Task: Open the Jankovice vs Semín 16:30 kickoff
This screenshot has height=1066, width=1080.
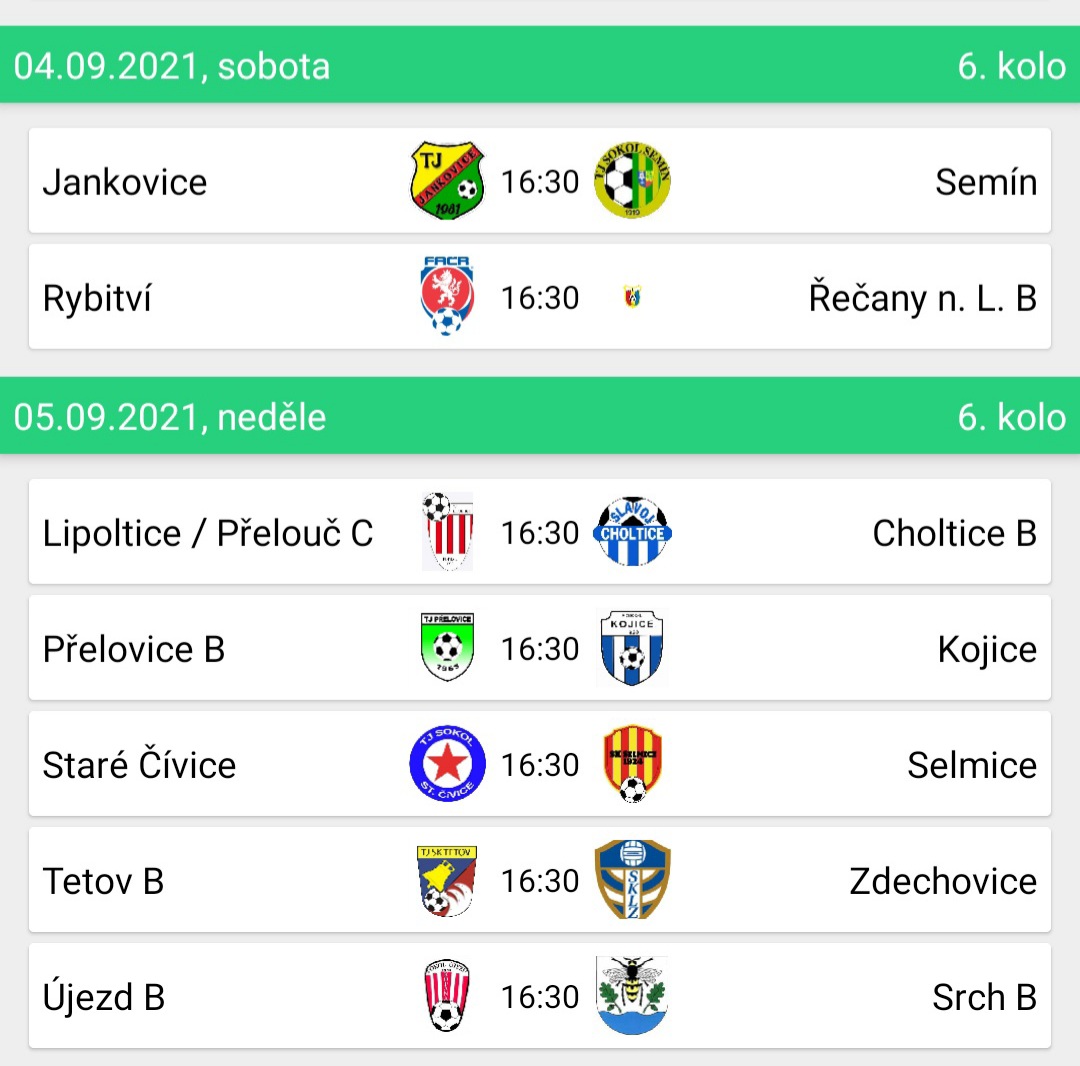Action: point(540,182)
